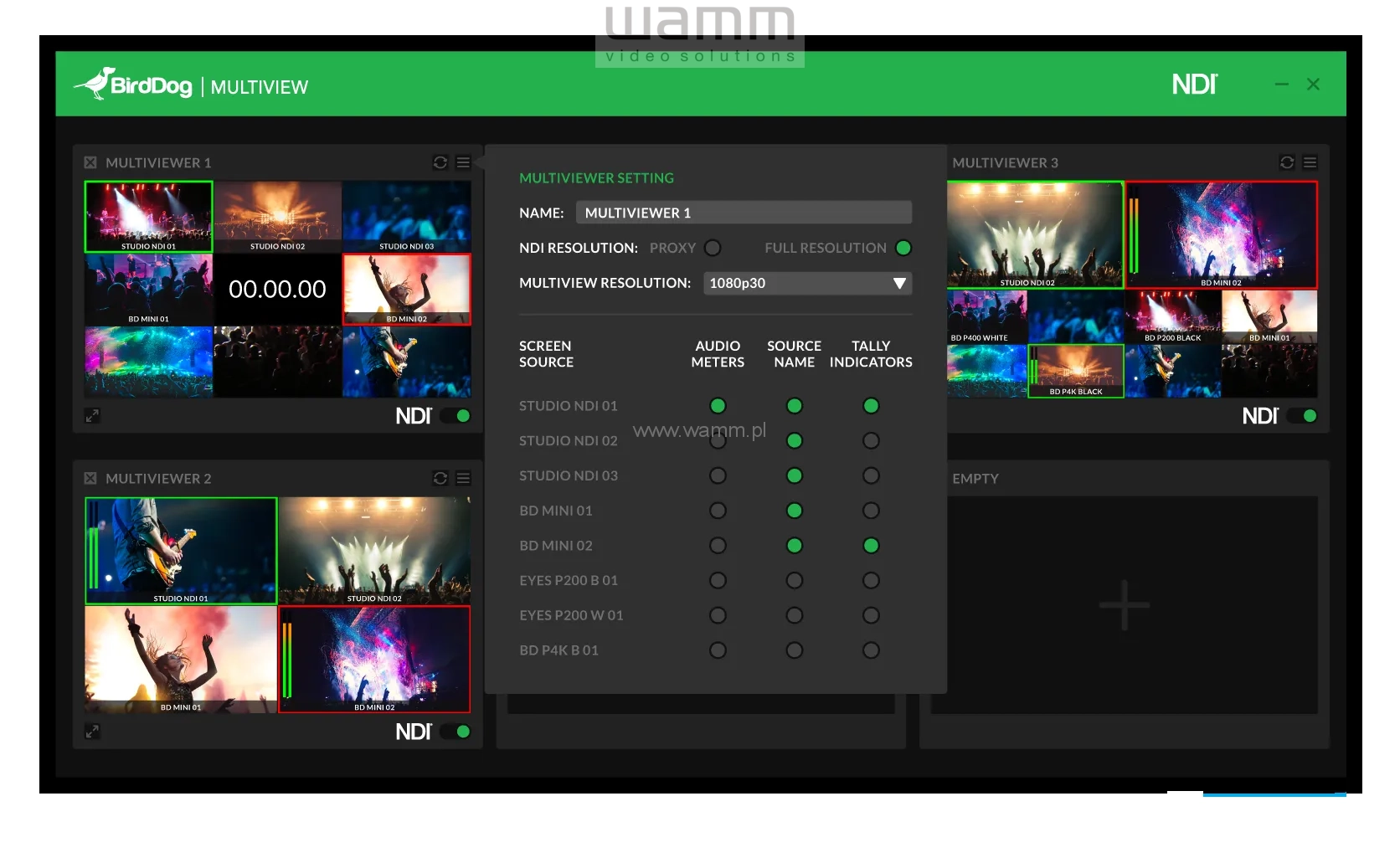
Task: Click the 00.00.00 timer tile in Multiviewer 1
Action: [278, 290]
